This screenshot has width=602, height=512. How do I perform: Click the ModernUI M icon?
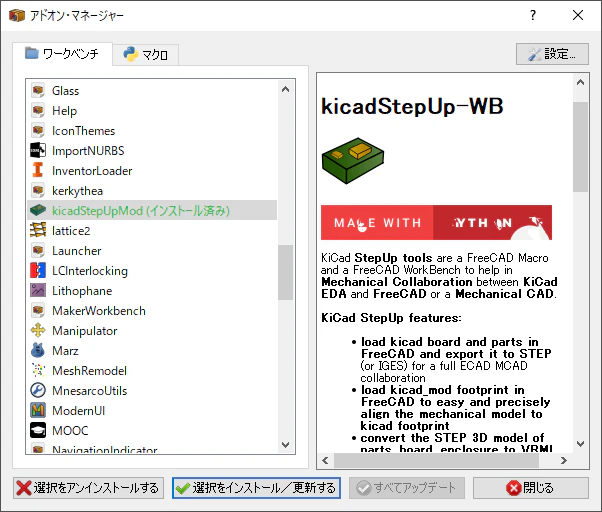38,410
